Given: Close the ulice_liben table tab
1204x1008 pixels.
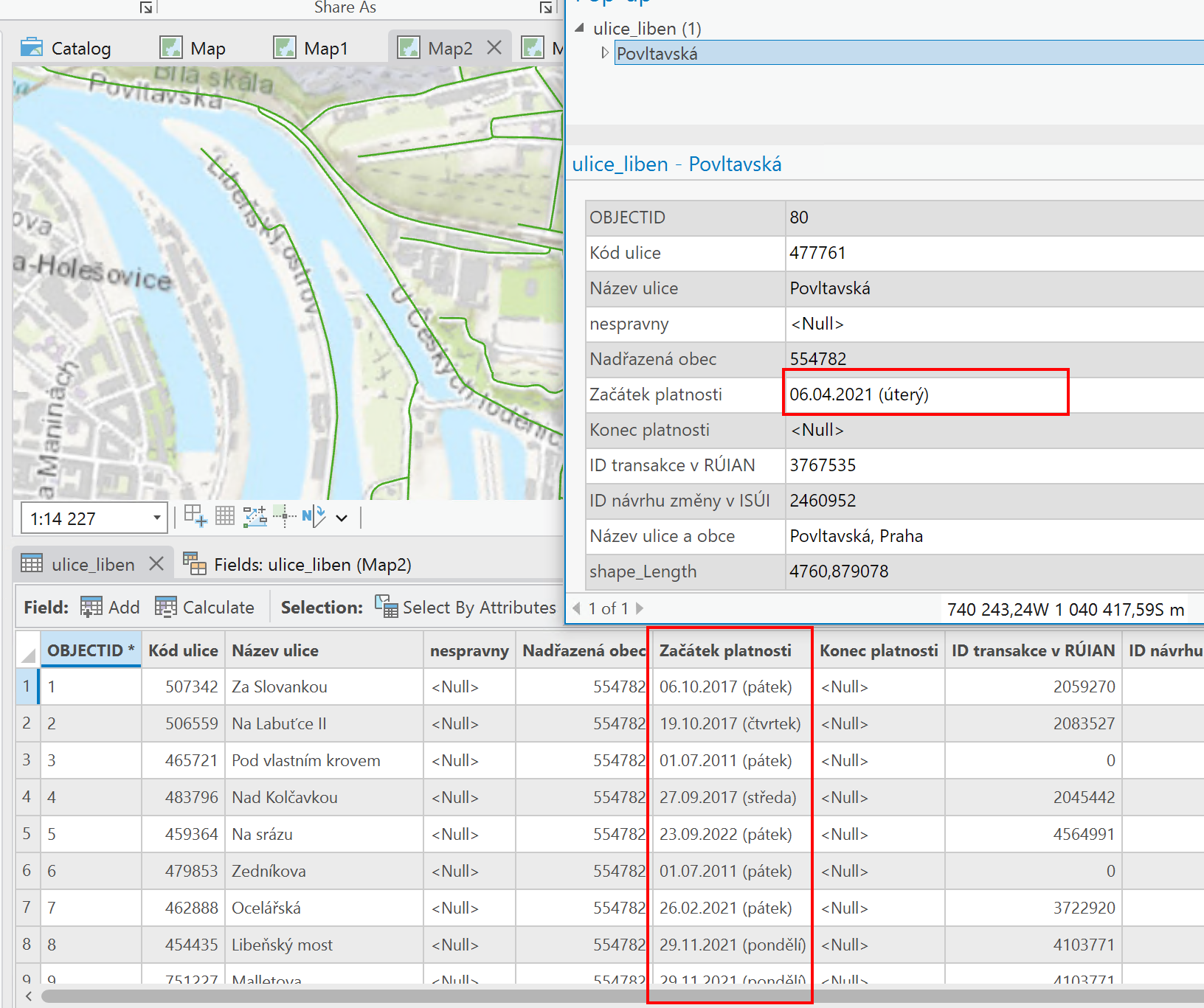Looking at the screenshot, I should click(x=156, y=564).
